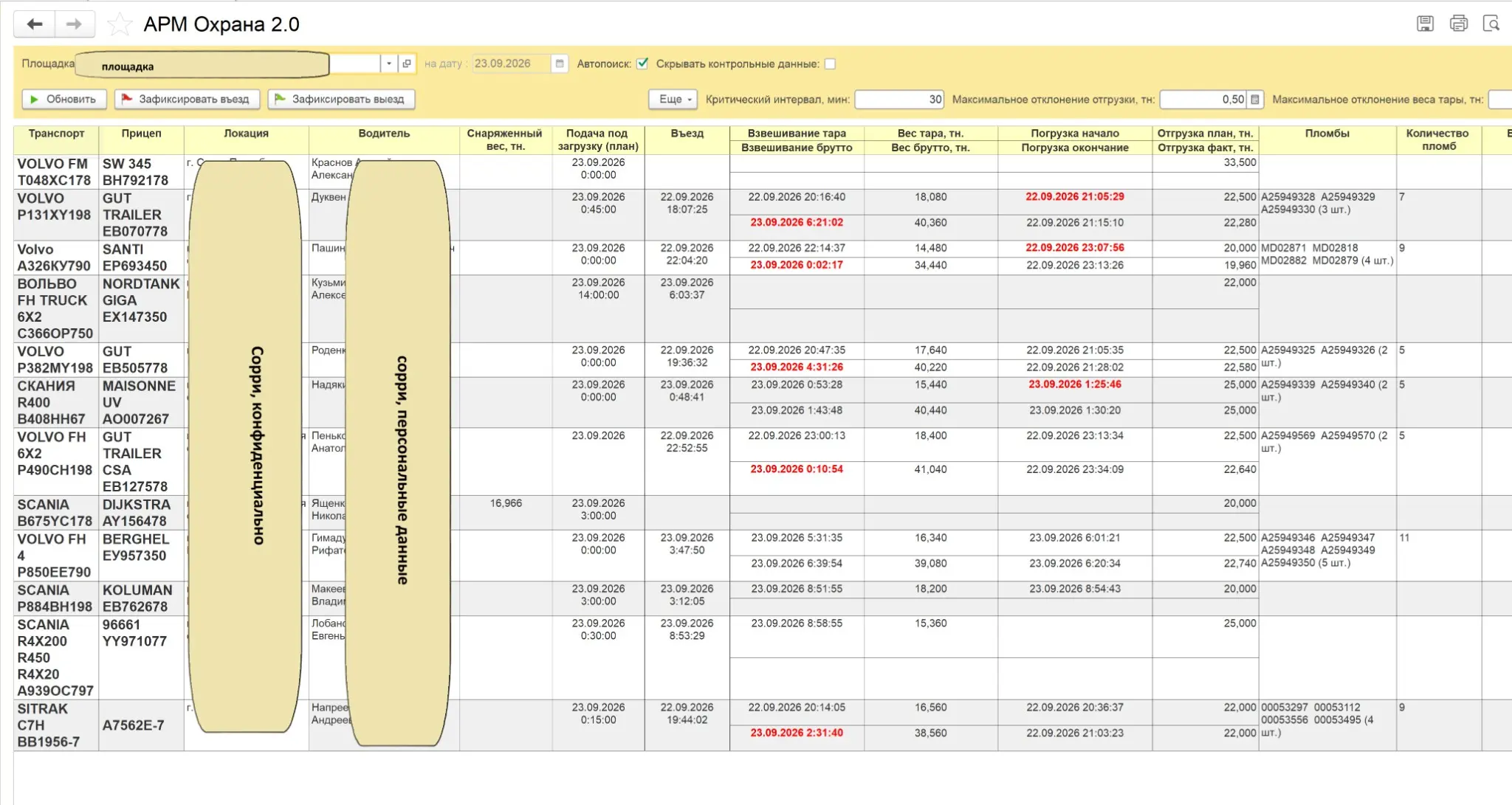The height and width of the screenshot is (805, 1512).
Task: Select the СКАНИЯ R400 B408HH67 cell
Action: (x=56, y=402)
